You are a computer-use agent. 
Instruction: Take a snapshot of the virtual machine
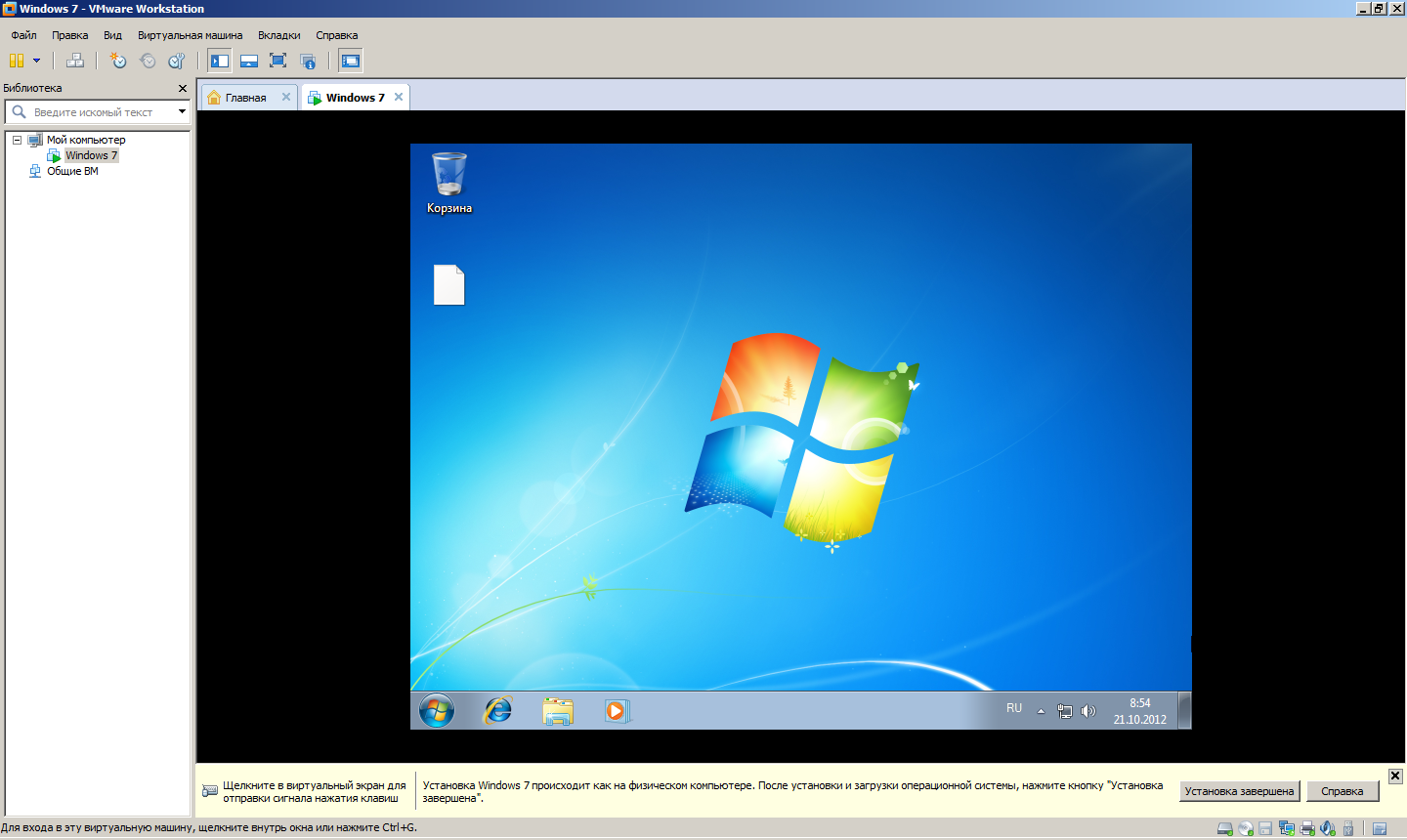[118, 61]
